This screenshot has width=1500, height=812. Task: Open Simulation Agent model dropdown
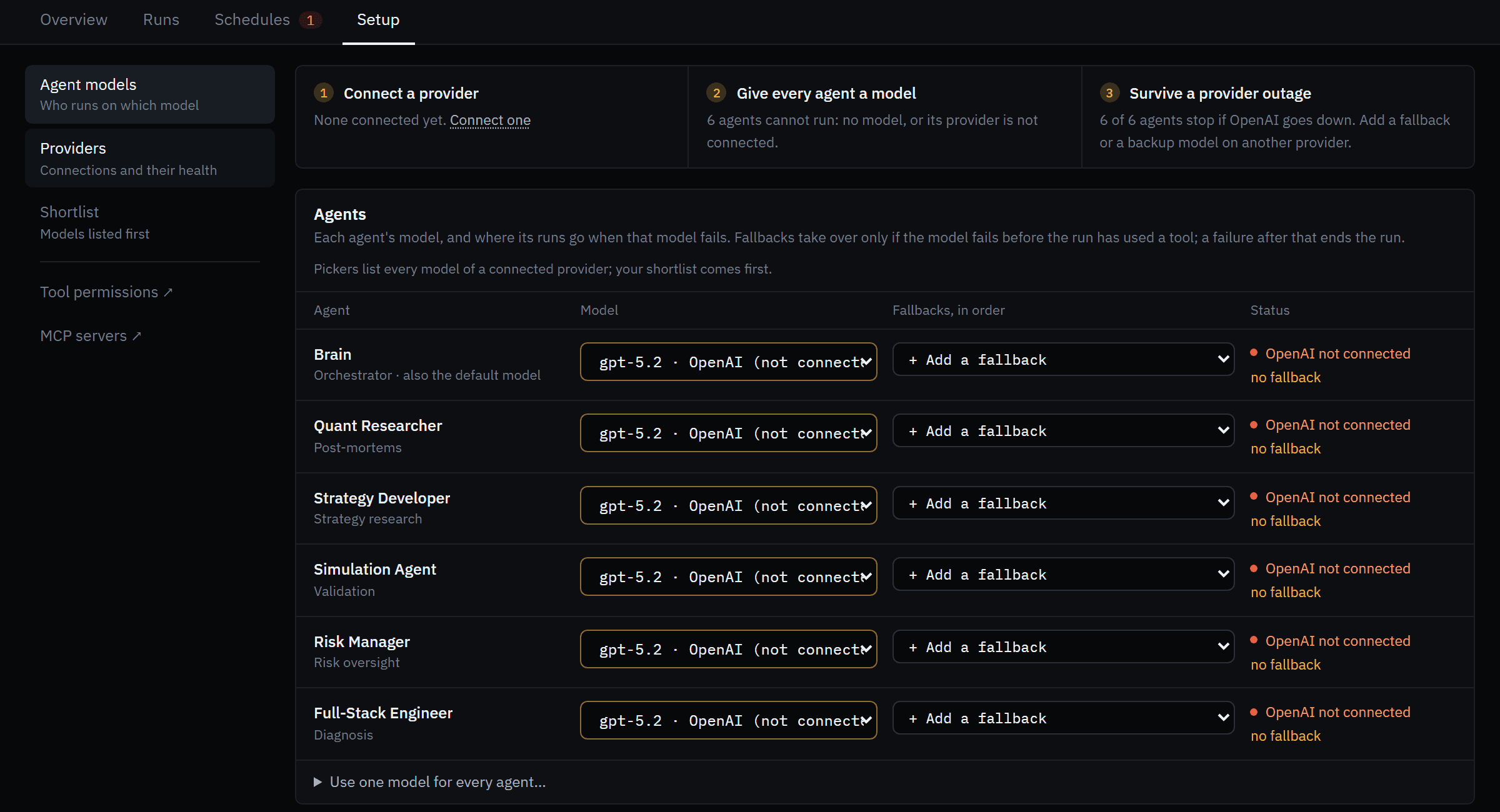[x=728, y=577]
